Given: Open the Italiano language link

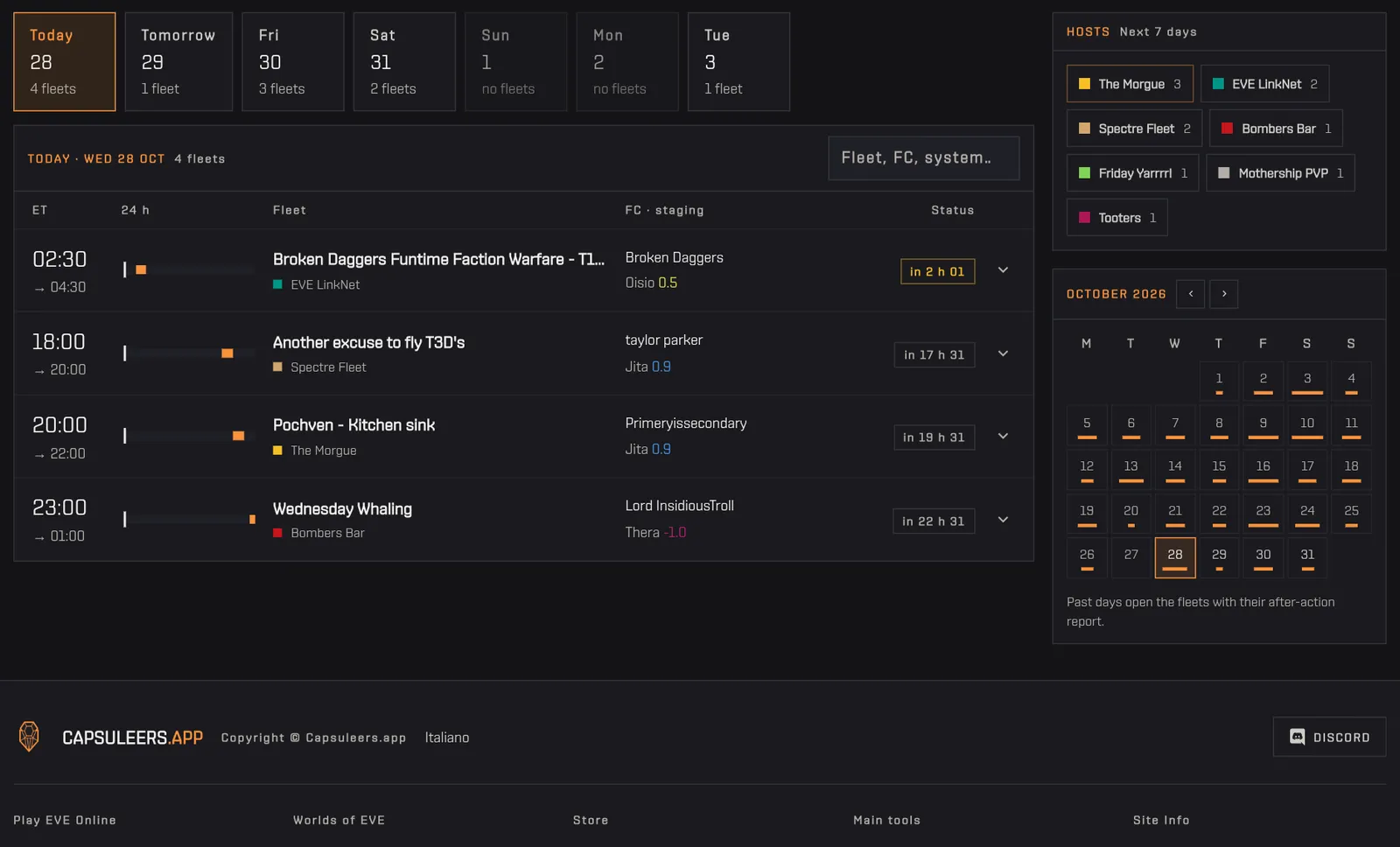Looking at the screenshot, I should point(447,738).
